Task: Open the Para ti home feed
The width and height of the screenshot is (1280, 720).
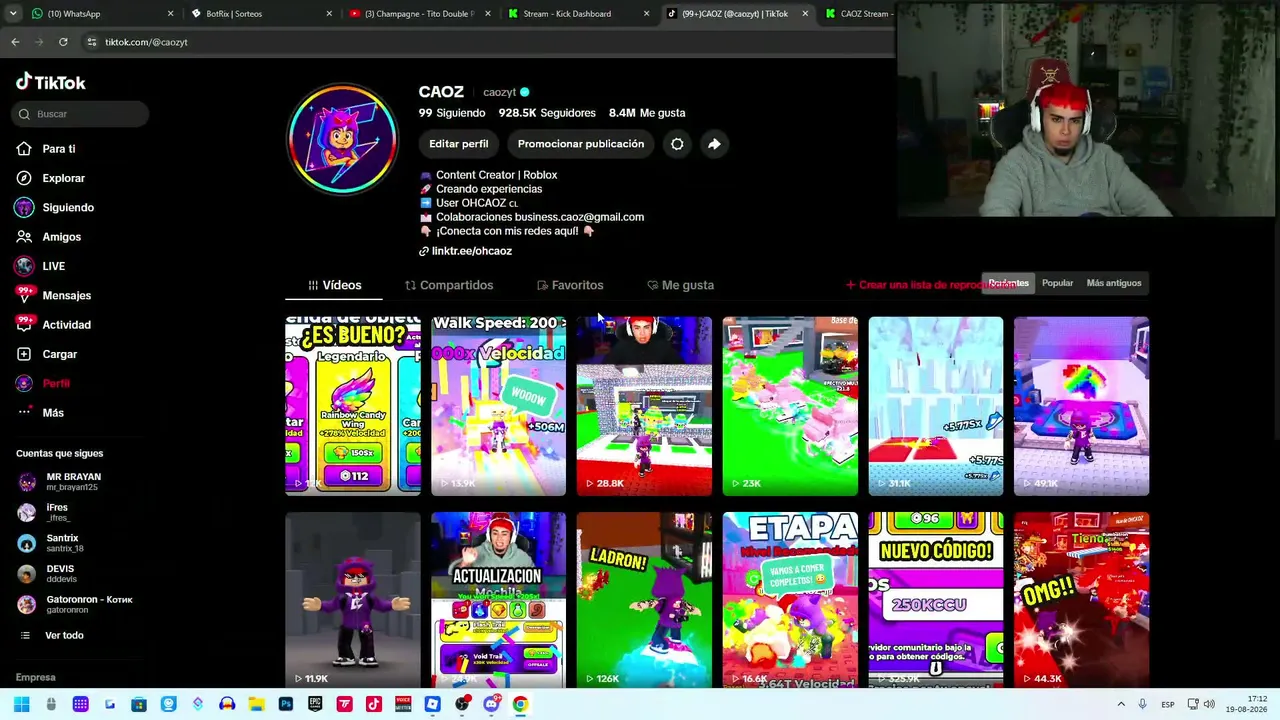Action: (47, 149)
